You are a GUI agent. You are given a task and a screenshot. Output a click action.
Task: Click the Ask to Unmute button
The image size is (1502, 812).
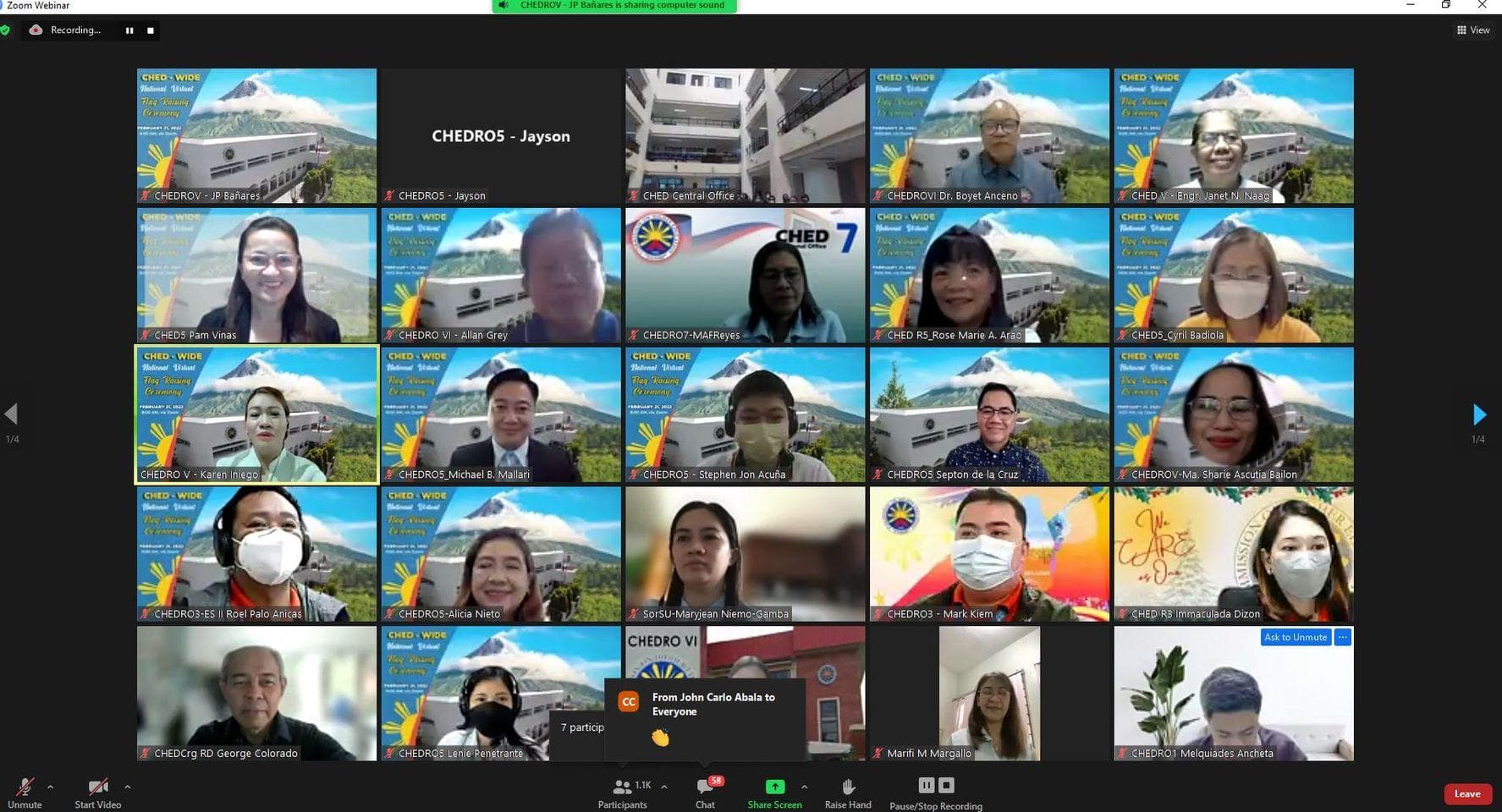[x=1295, y=637]
